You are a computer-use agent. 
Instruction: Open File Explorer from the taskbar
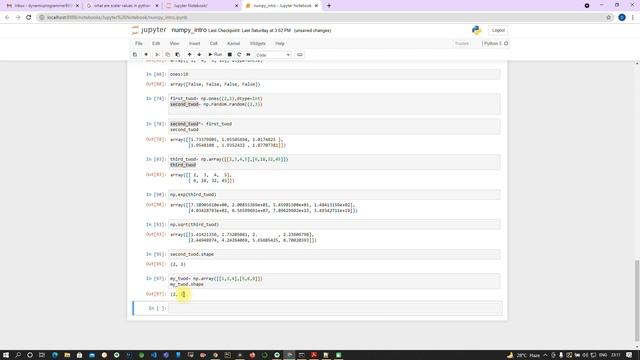tap(67, 355)
